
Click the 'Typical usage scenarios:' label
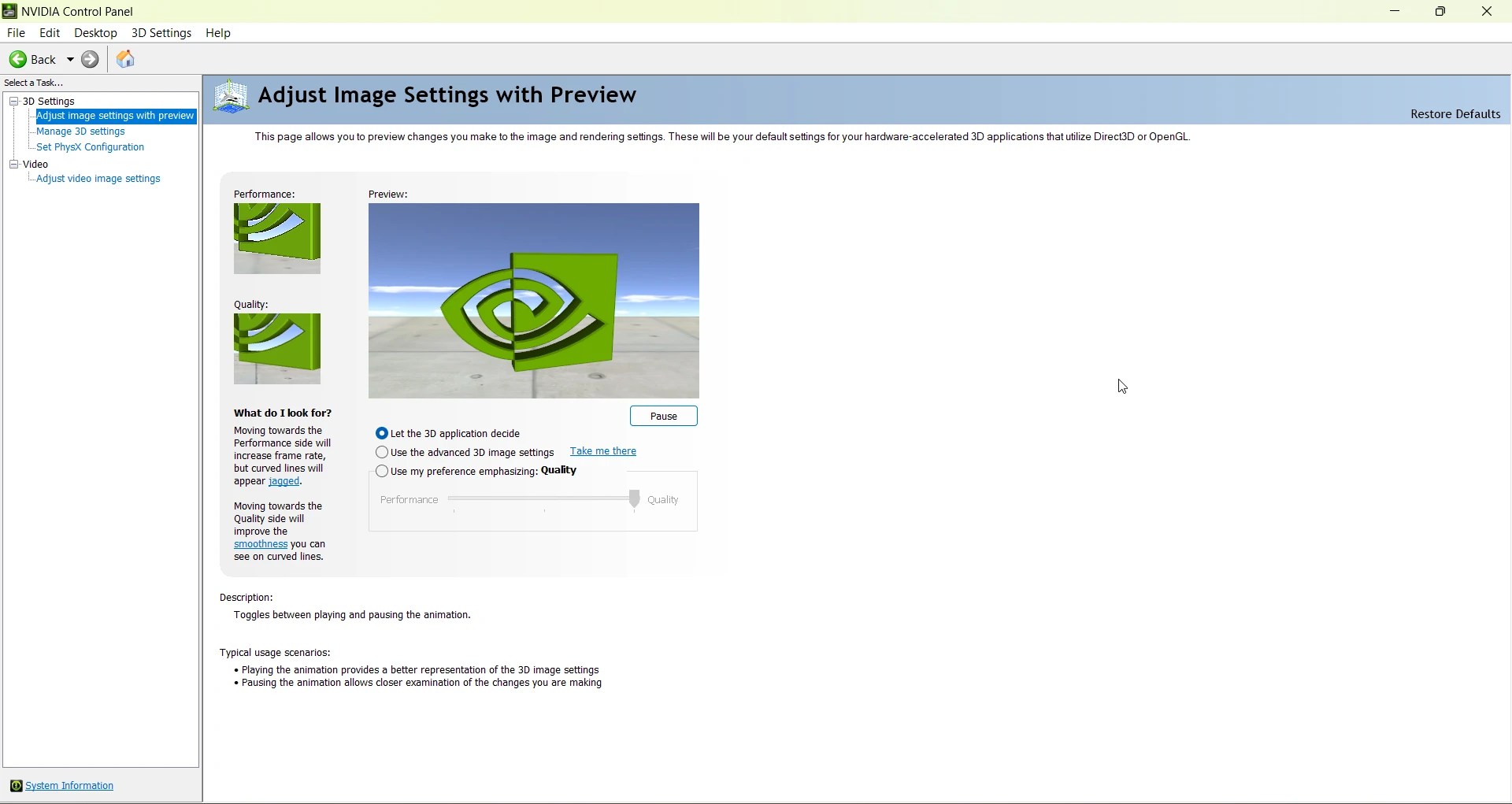coord(275,654)
